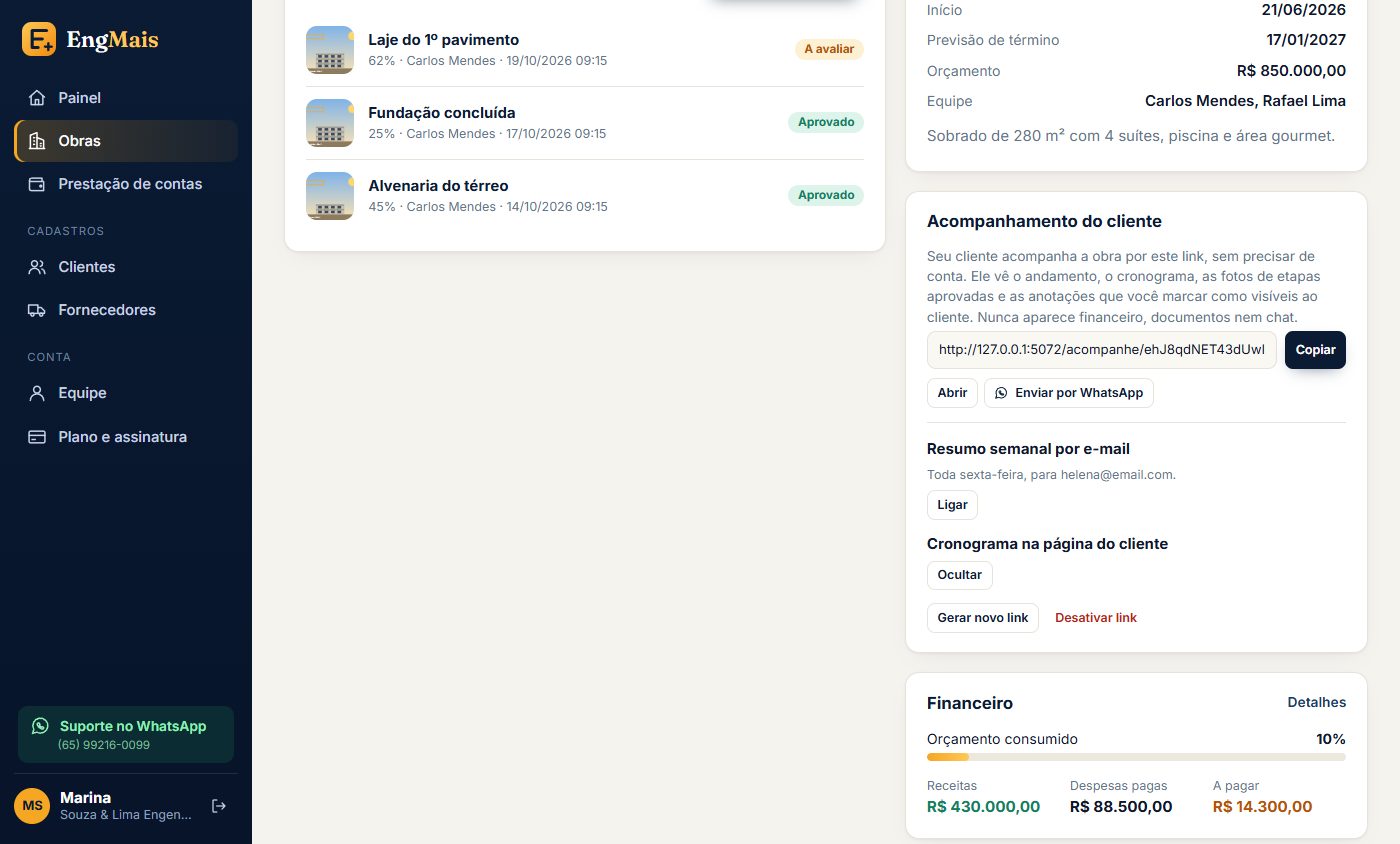Open the Painel menu item
1400x844 pixels.
126,98
